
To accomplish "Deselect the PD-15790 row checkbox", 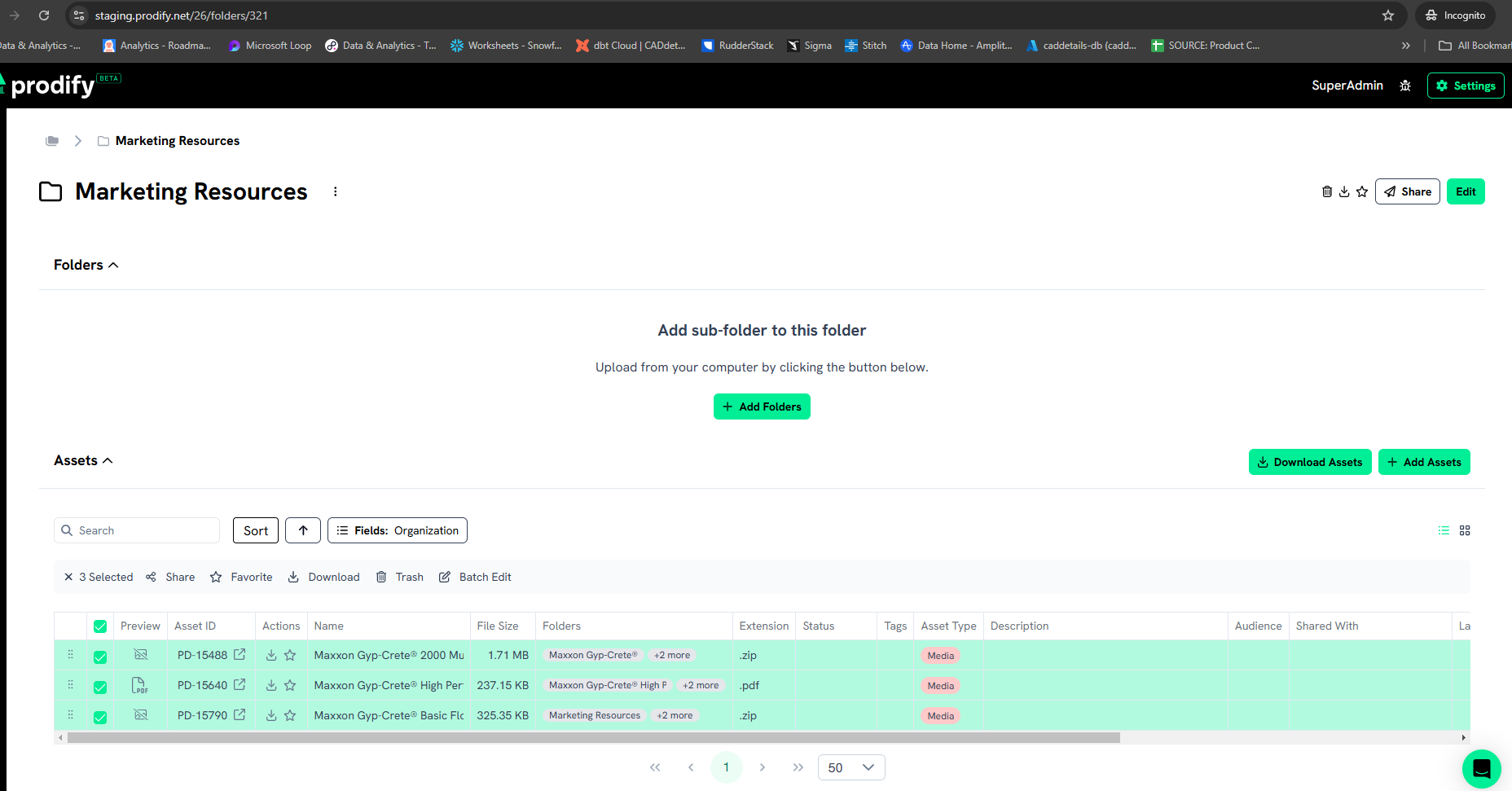I will coord(100,717).
